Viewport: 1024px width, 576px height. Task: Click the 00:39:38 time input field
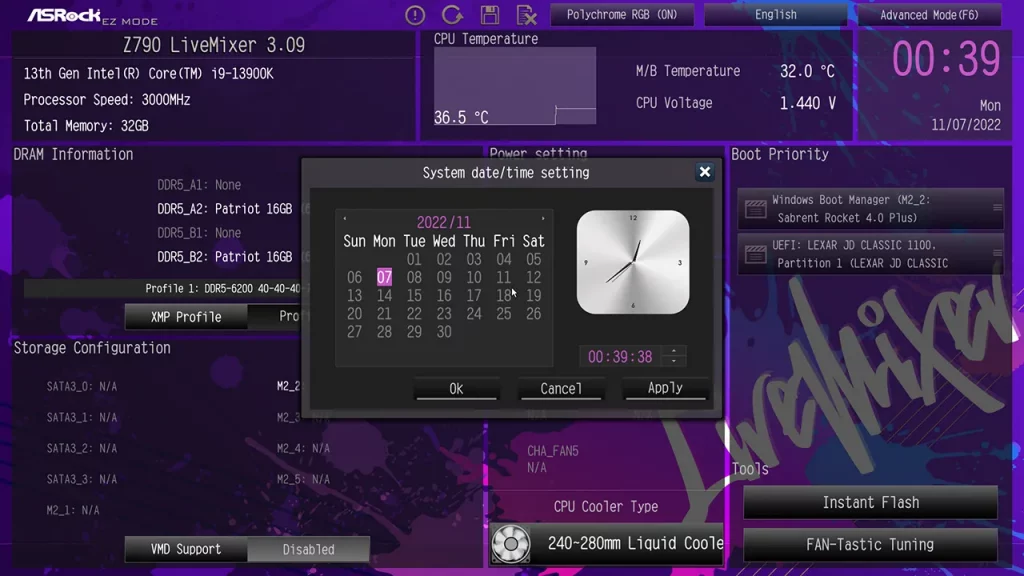[620, 357]
